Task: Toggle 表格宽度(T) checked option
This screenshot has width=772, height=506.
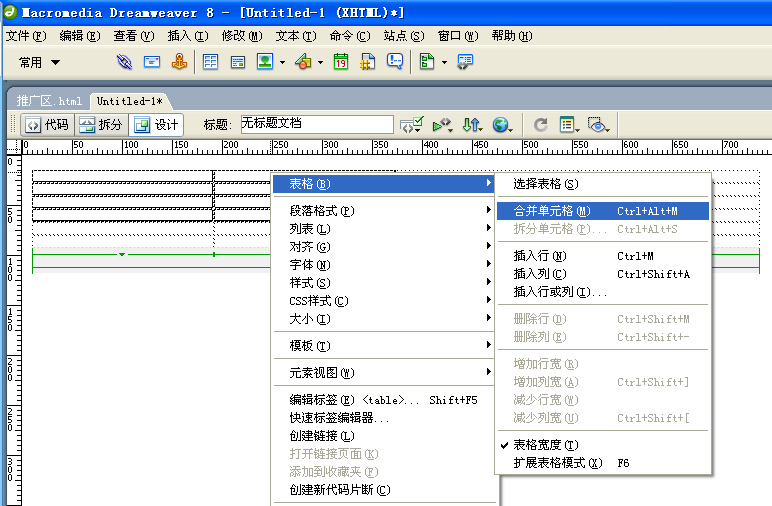Action: (x=603, y=445)
